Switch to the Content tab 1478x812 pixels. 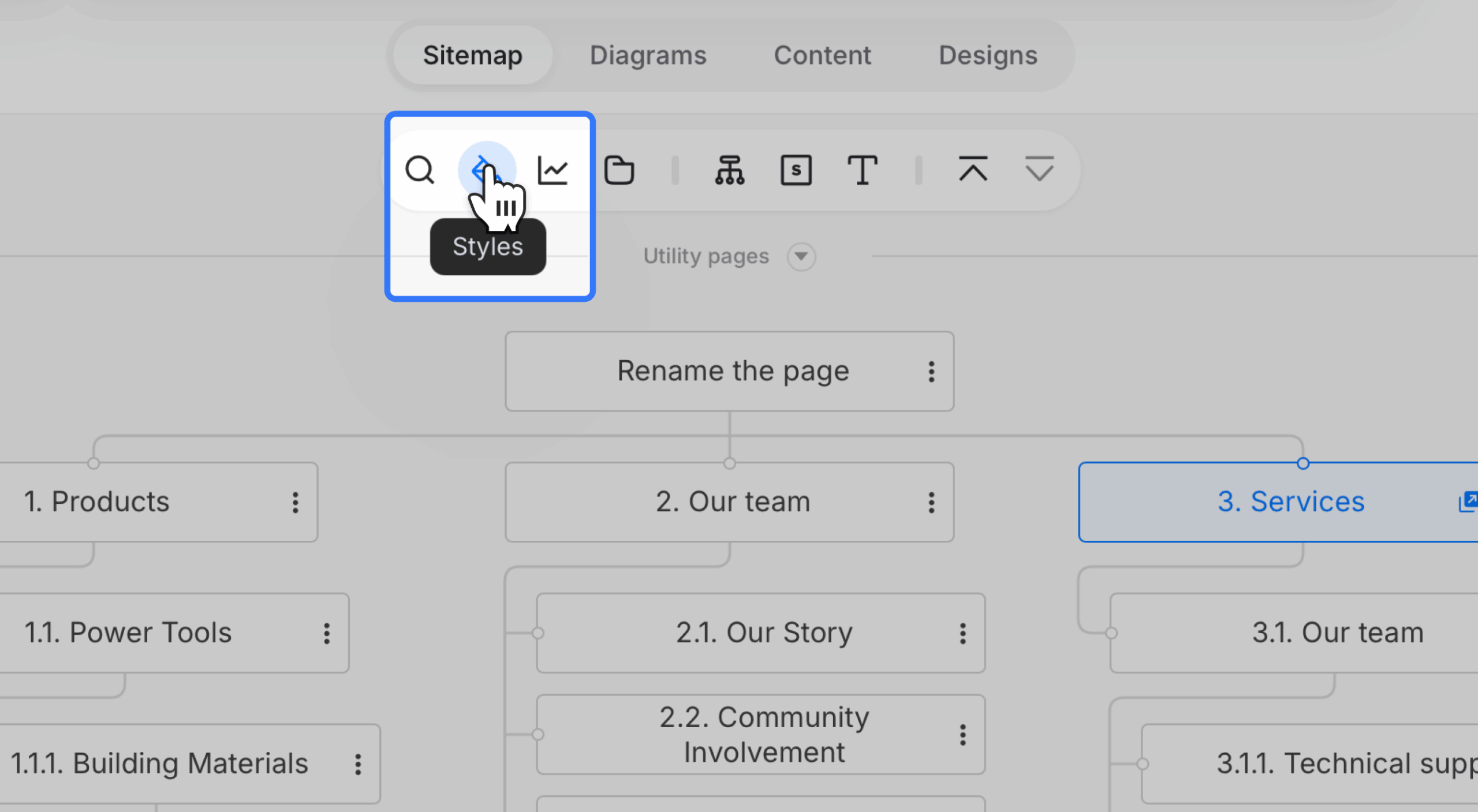(x=822, y=55)
